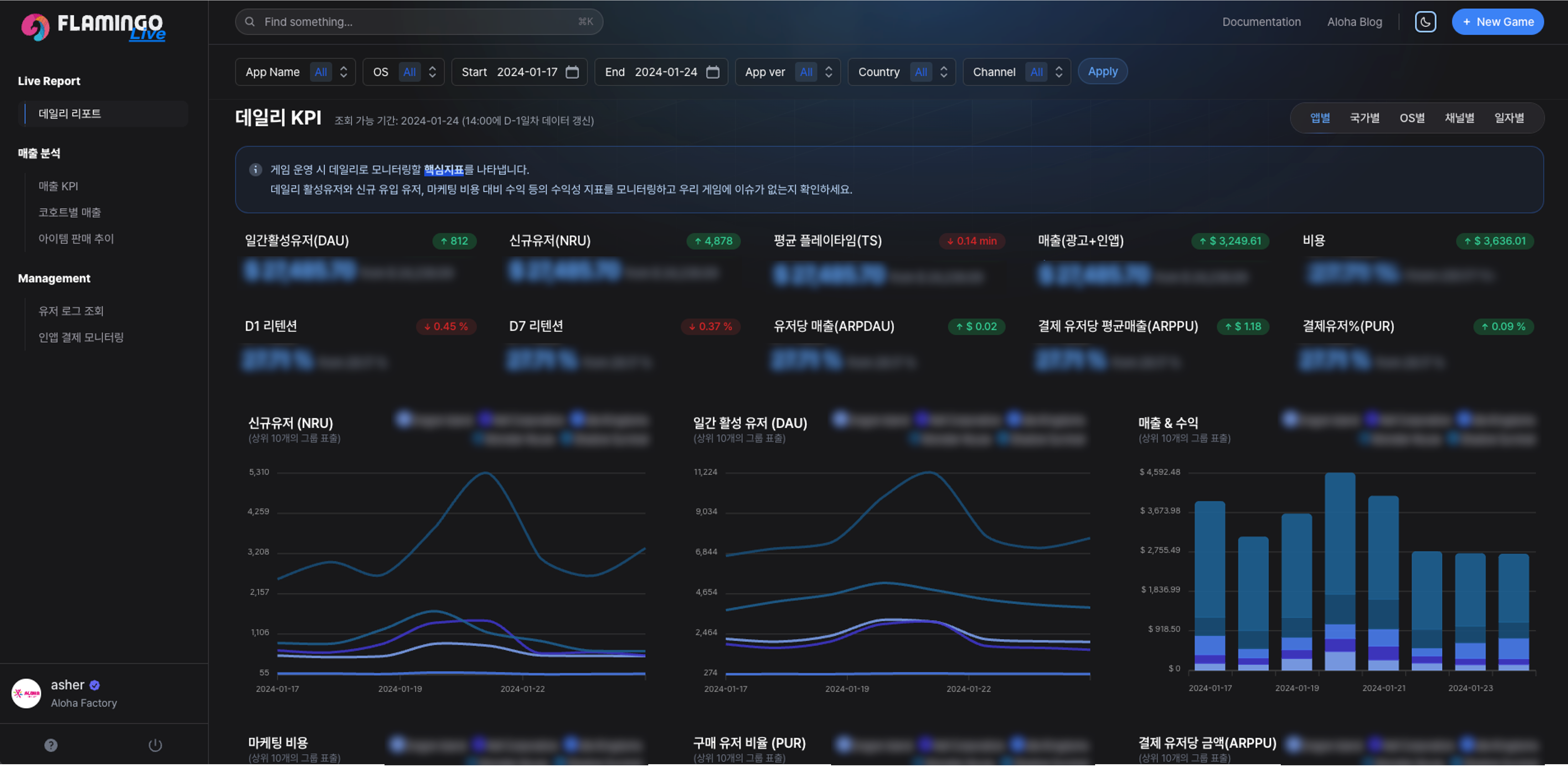The height and width of the screenshot is (766, 1568).
Task: Click the search magnifier icon
Action: (x=250, y=21)
